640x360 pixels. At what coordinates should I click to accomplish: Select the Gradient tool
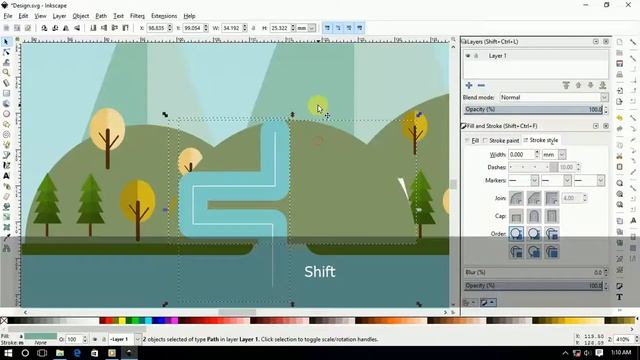[x=6, y=217]
